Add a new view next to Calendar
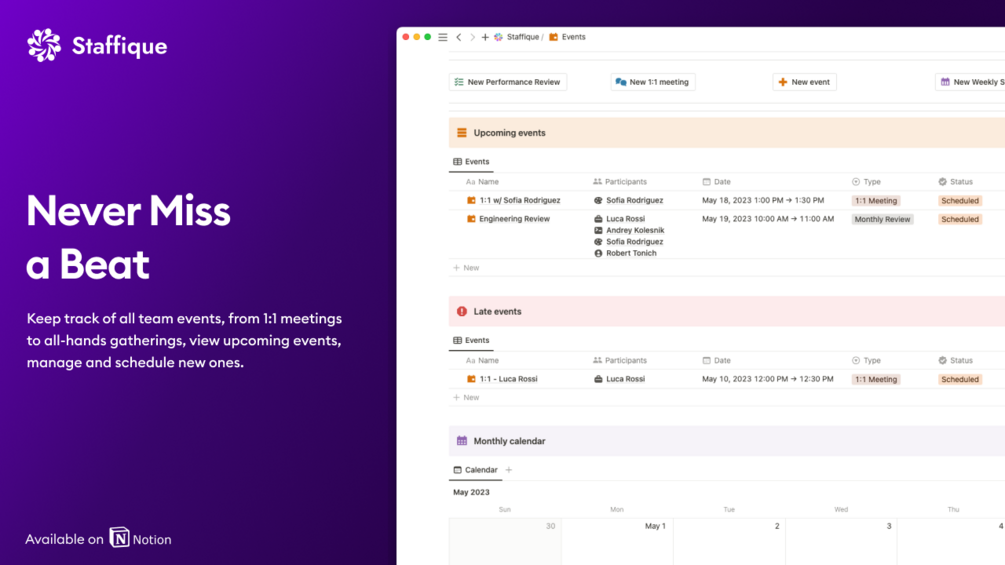Image resolution: width=1005 pixels, height=565 pixels. (x=509, y=470)
